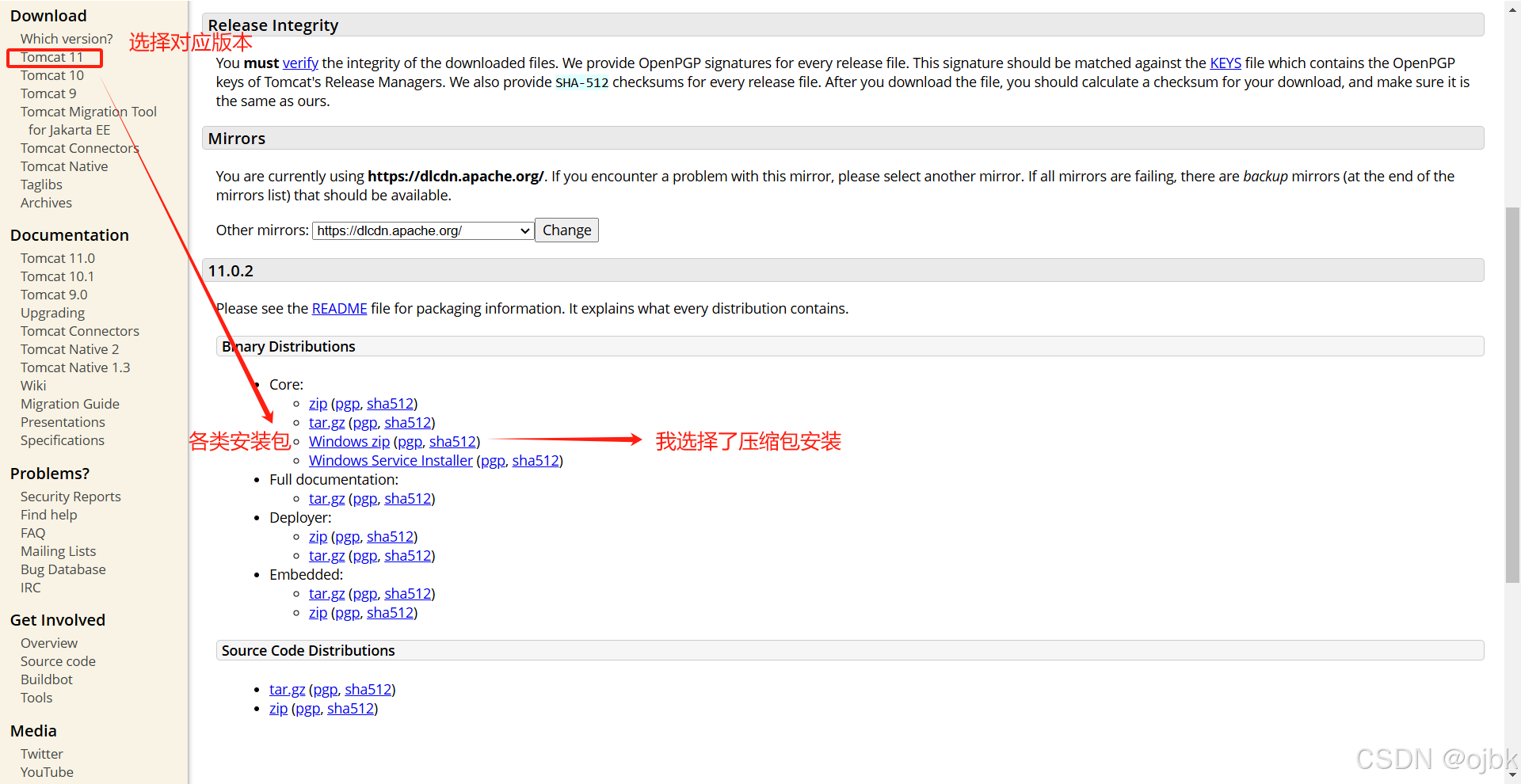Click the 'Which version?' link
This screenshot has height=784, width=1521.
point(67,39)
